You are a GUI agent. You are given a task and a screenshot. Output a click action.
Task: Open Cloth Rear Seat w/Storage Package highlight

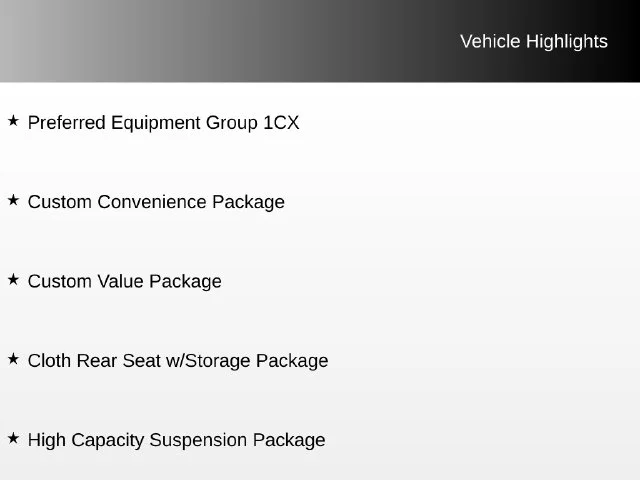point(178,361)
